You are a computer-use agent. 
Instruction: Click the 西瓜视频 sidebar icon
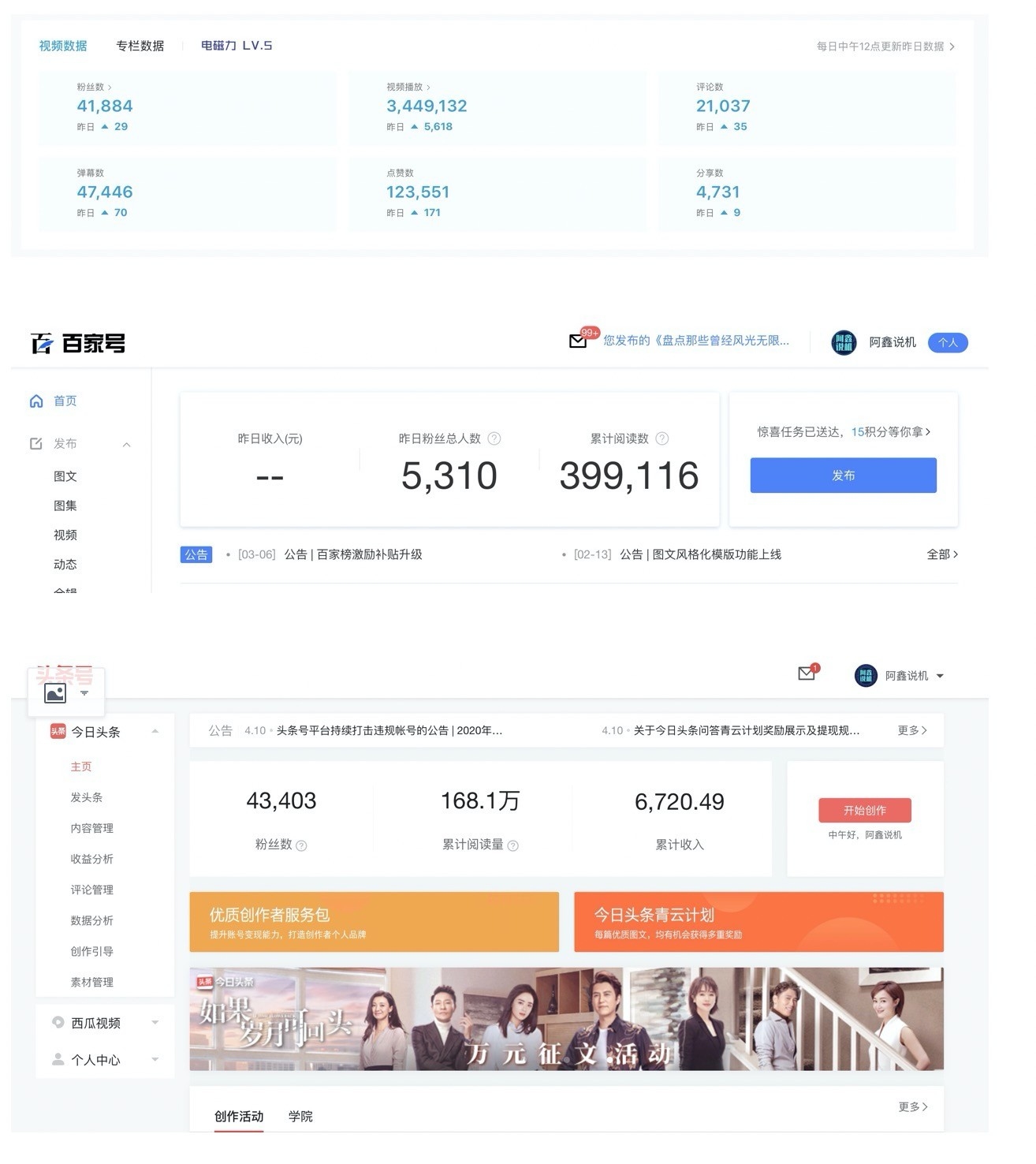tap(58, 1022)
